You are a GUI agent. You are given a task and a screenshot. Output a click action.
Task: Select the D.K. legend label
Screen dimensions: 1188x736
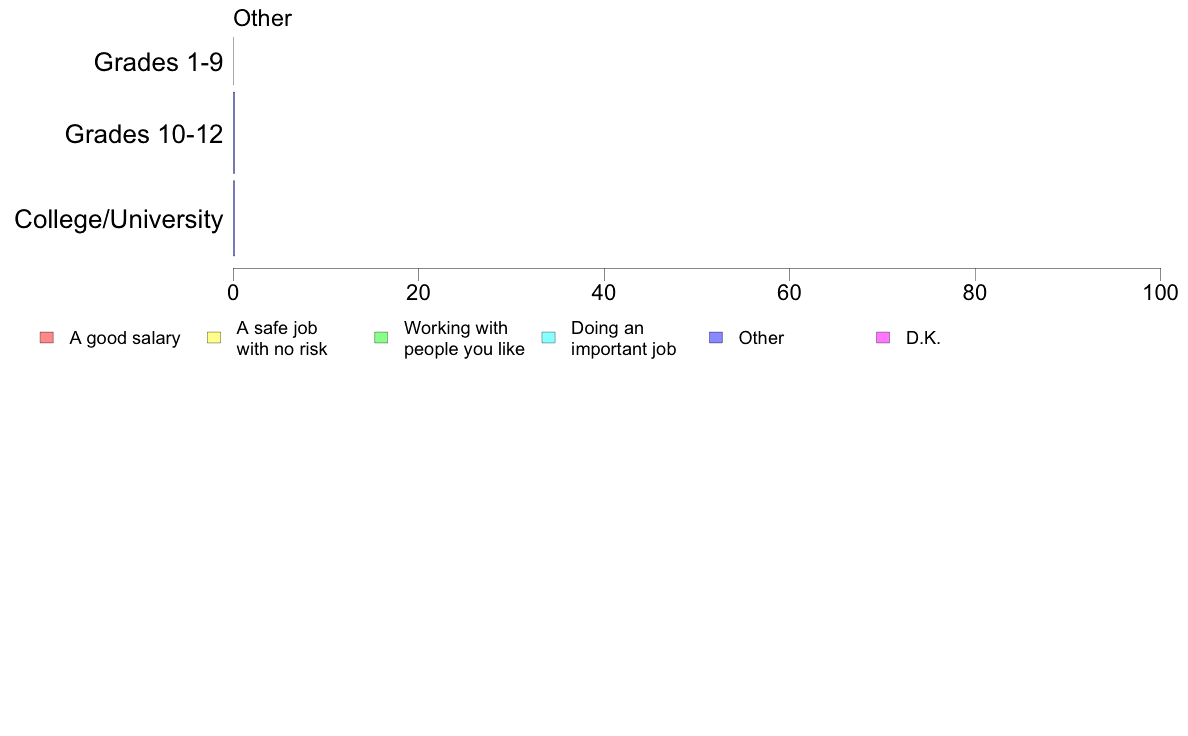(924, 338)
